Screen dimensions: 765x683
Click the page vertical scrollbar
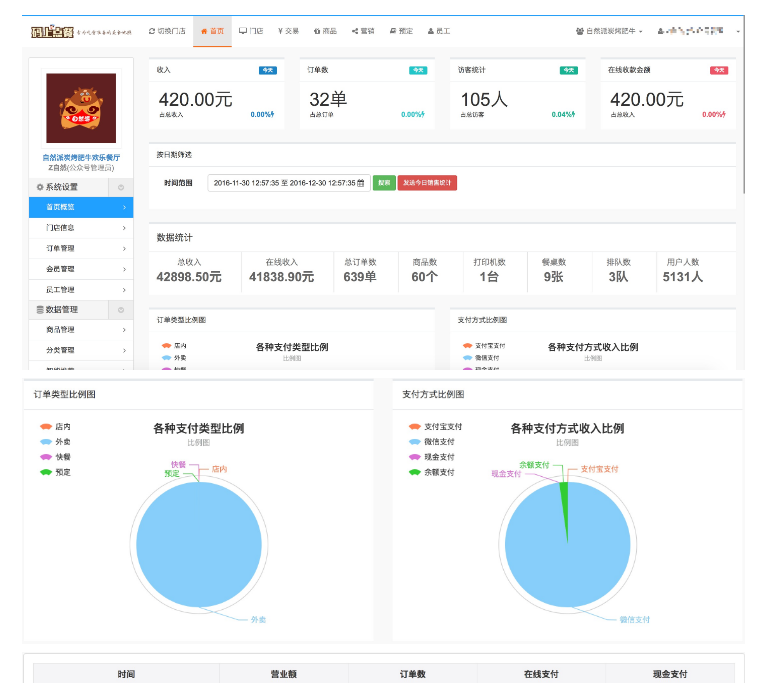point(744,105)
